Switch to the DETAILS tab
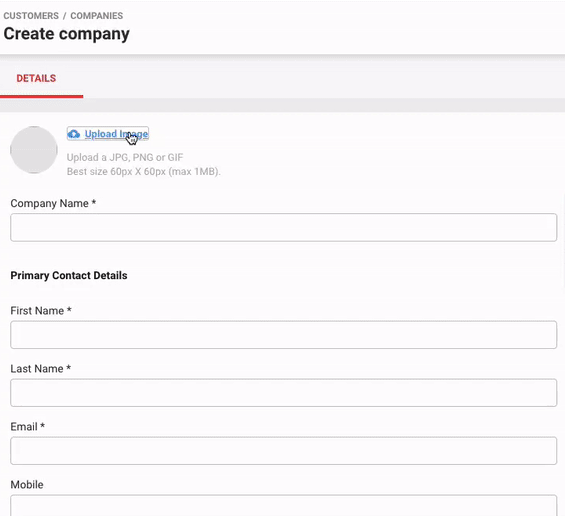Viewport: 565px width, 516px height. 36,78
